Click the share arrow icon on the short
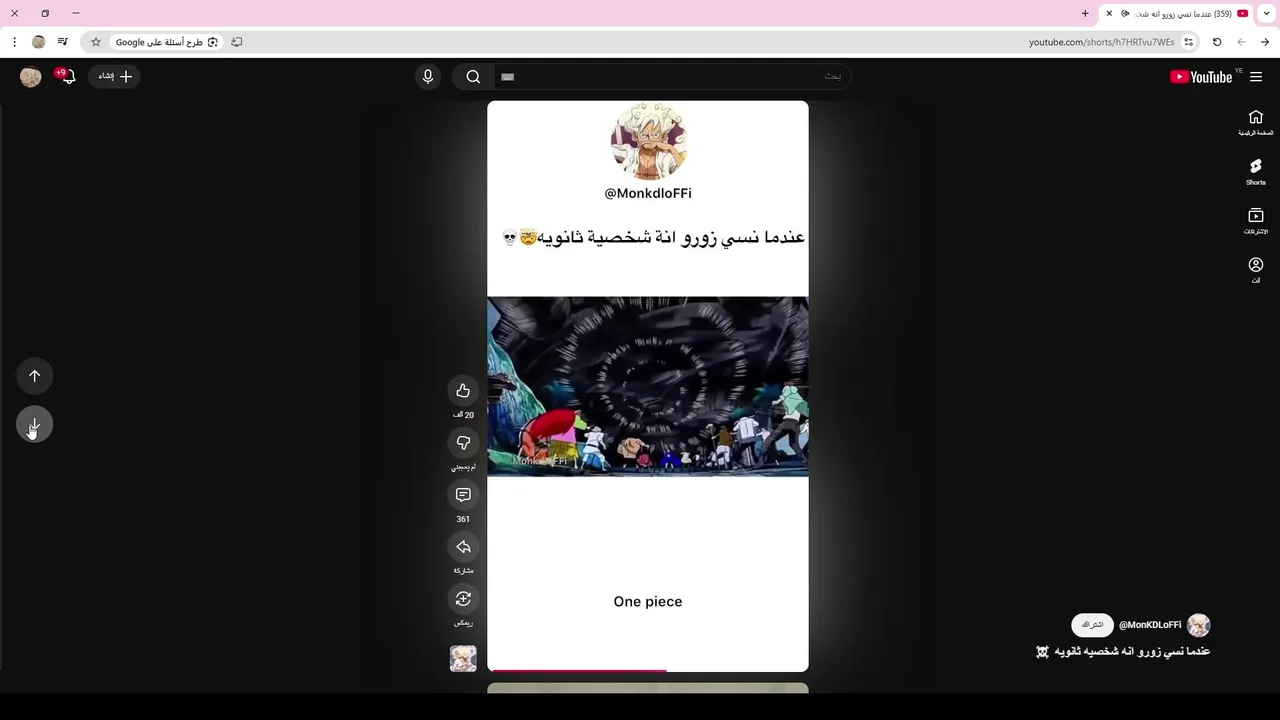Viewport: 1280px width, 720px height. coord(463,547)
